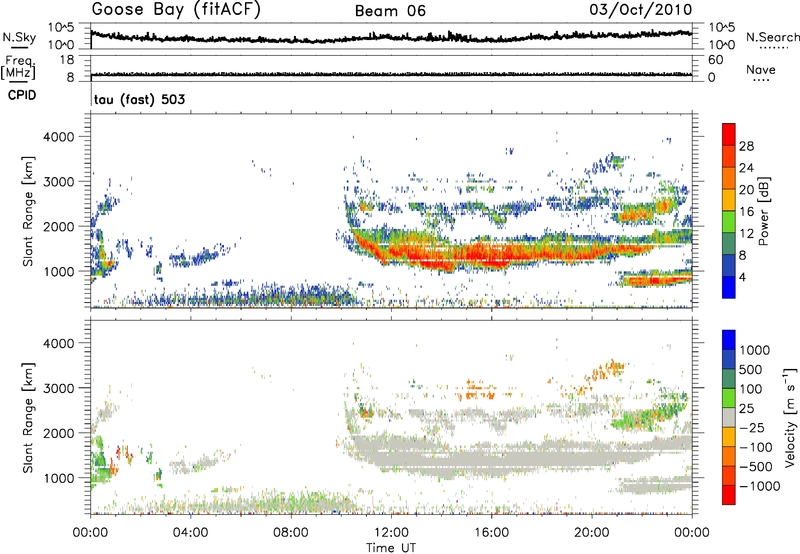Screen dimensions: 800x554
Task: Select the "Beam 06" heading
Action: click(x=390, y=11)
